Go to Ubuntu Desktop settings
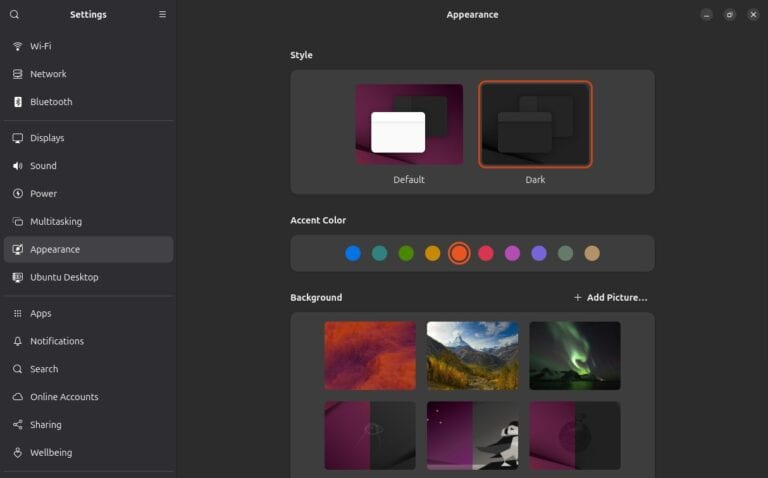768x478 pixels. pyautogui.click(x=64, y=277)
